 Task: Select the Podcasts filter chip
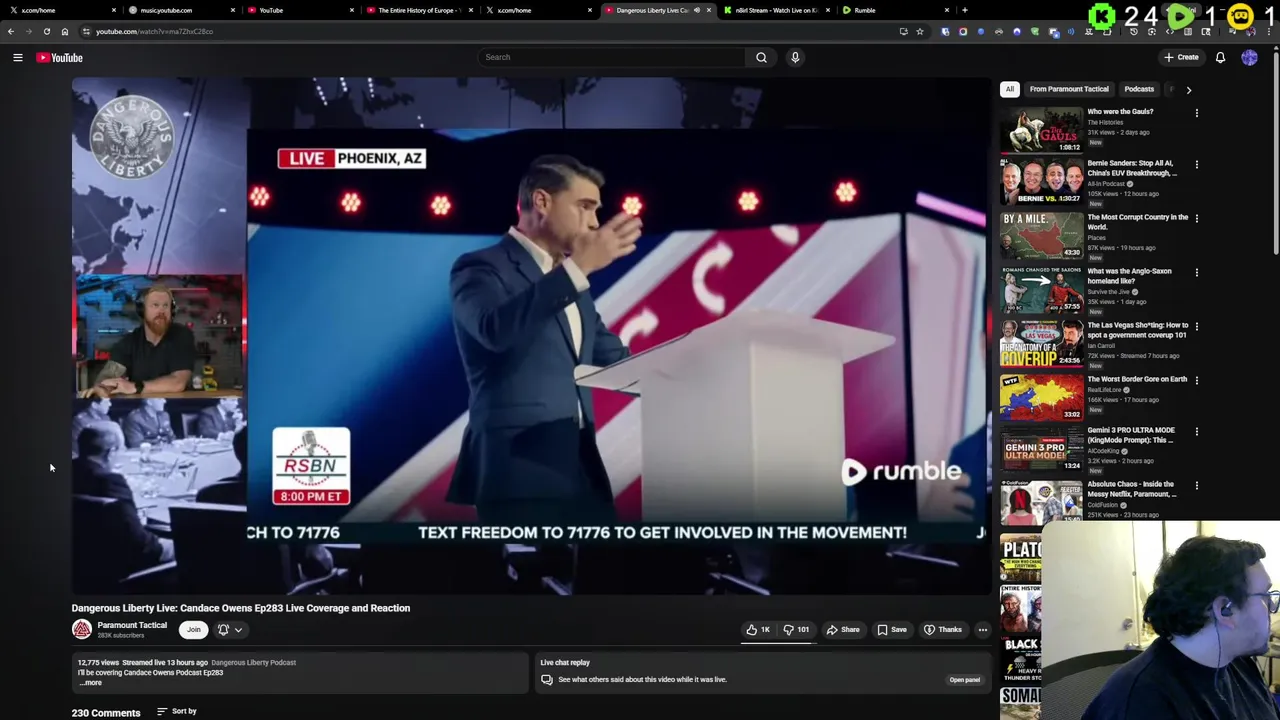point(1139,89)
